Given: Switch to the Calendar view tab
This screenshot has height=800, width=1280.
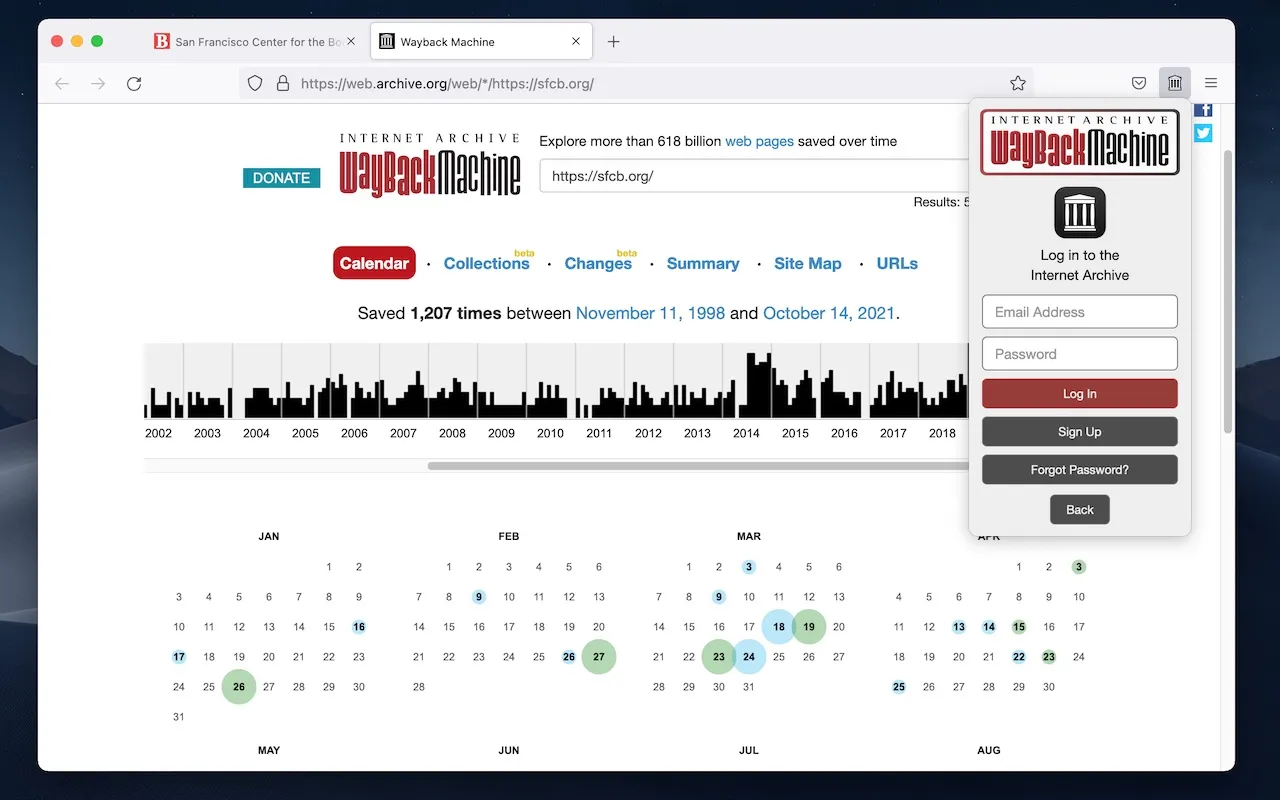Looking at the screenshot, I should coord(374,263).
